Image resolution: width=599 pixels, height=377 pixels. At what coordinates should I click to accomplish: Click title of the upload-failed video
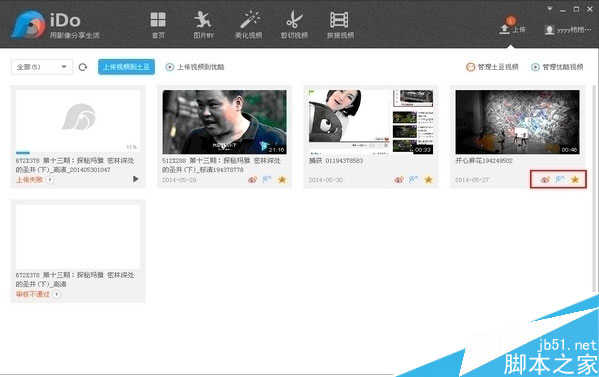click(75, 165)
